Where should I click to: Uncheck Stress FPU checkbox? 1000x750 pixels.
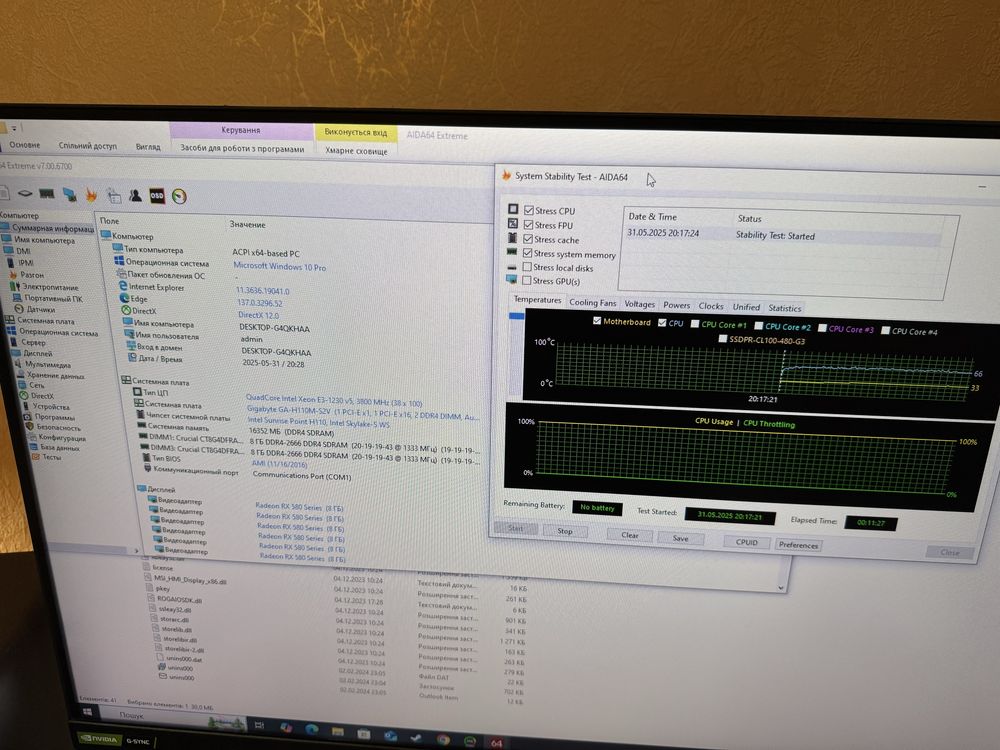tap(528, 224)
